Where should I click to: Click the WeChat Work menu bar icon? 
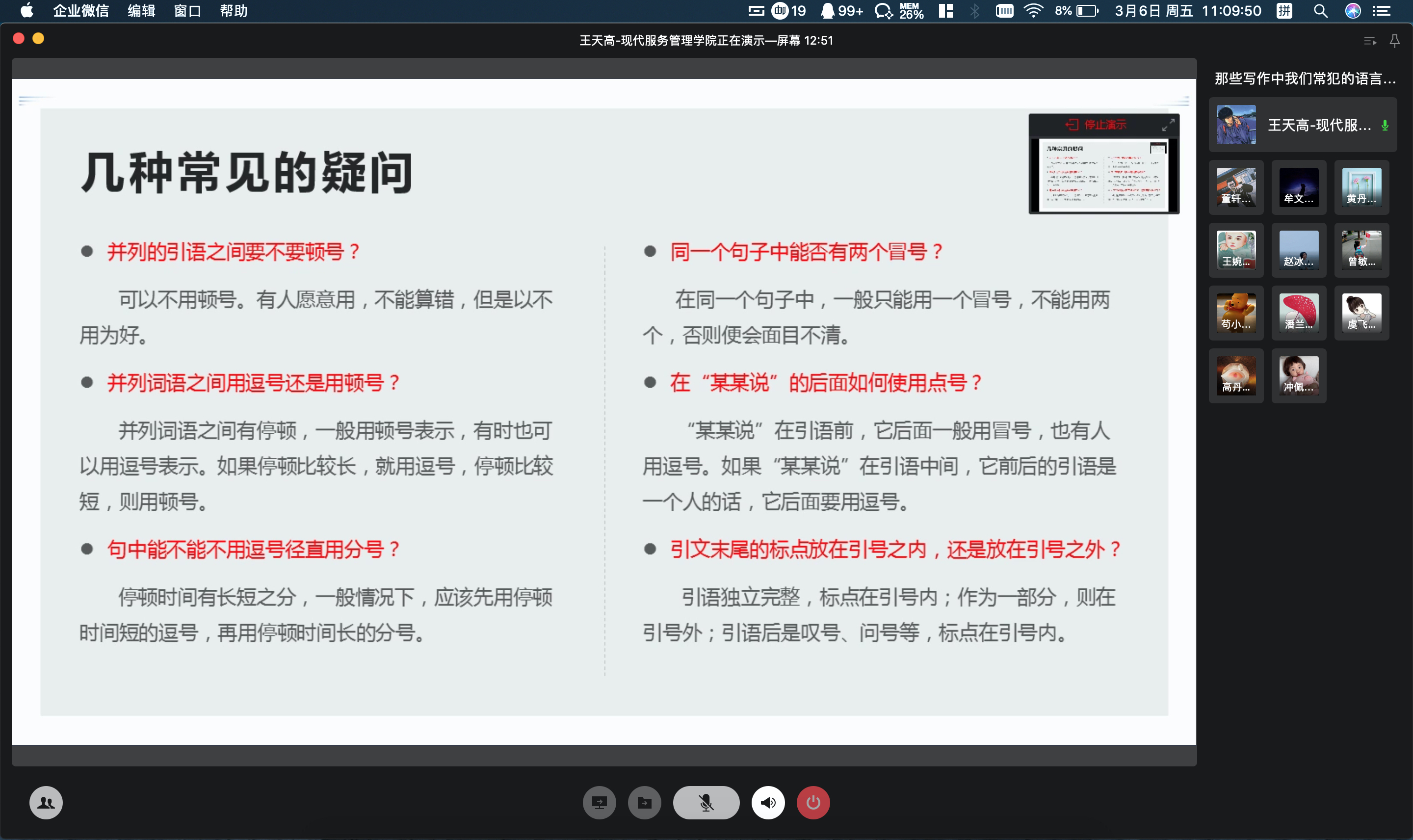(x=883, y=11)
